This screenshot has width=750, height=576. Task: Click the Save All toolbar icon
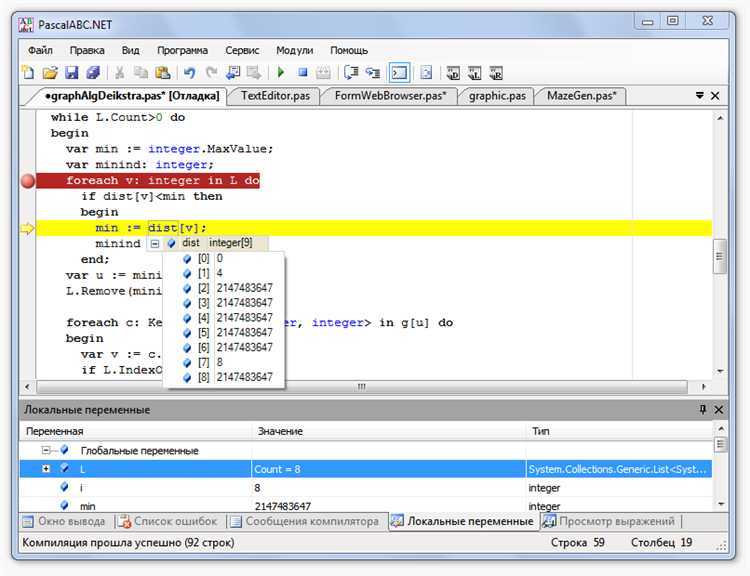point(92,72)
